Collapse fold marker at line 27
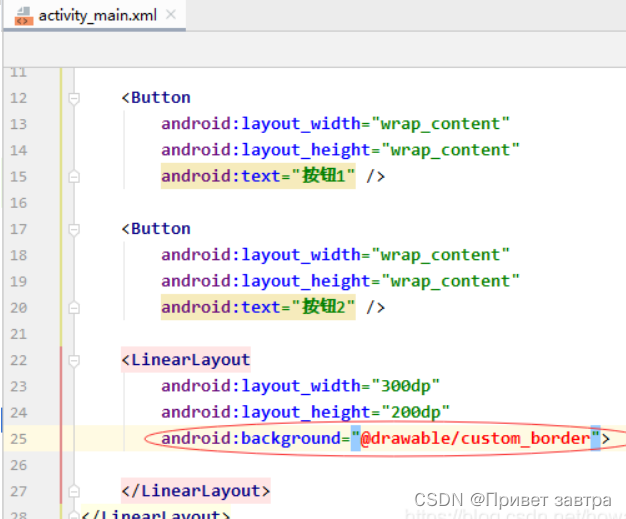 (x=74, y=491)
